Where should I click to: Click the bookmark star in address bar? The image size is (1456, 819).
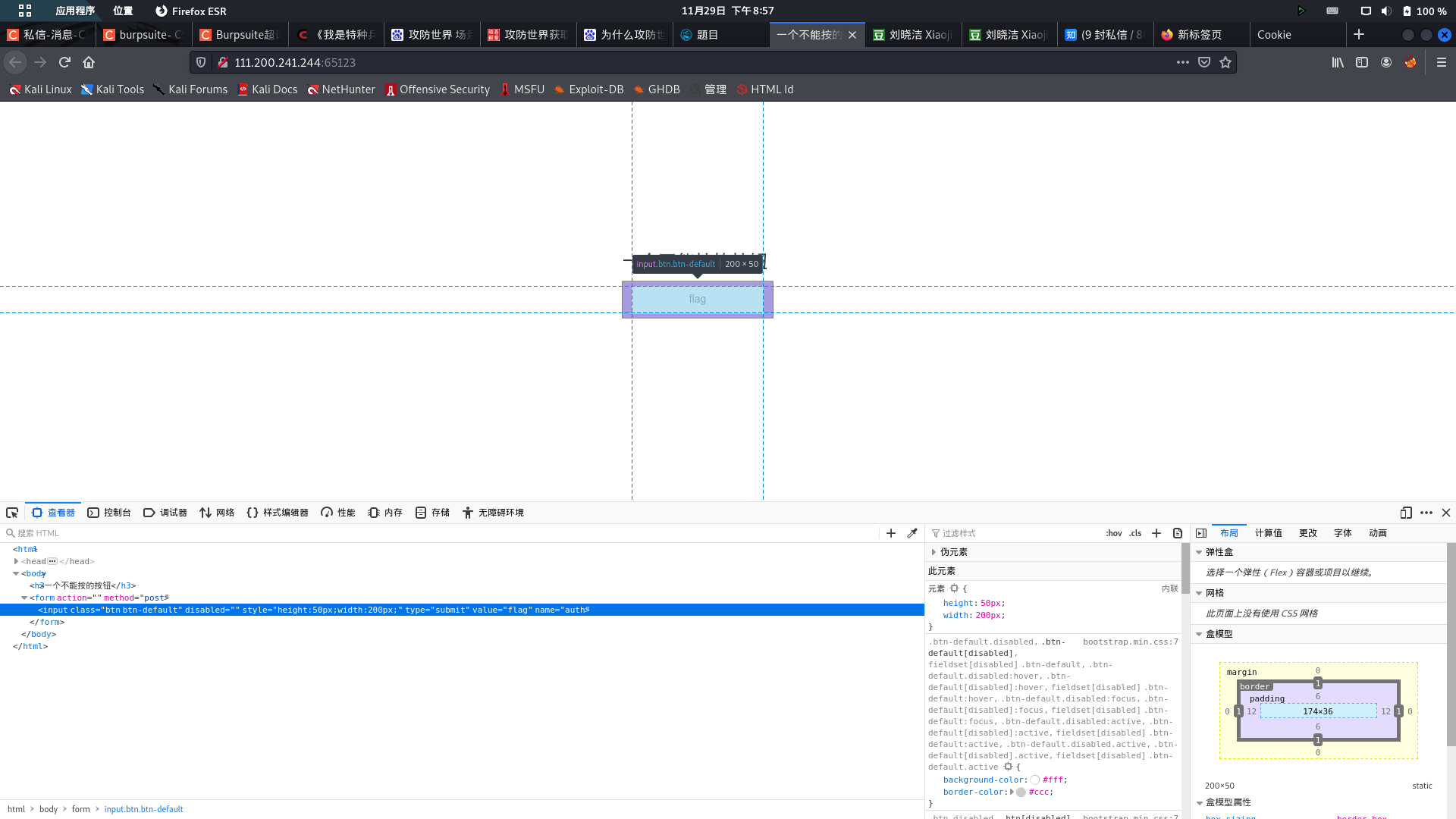(x=1225, y=62)
